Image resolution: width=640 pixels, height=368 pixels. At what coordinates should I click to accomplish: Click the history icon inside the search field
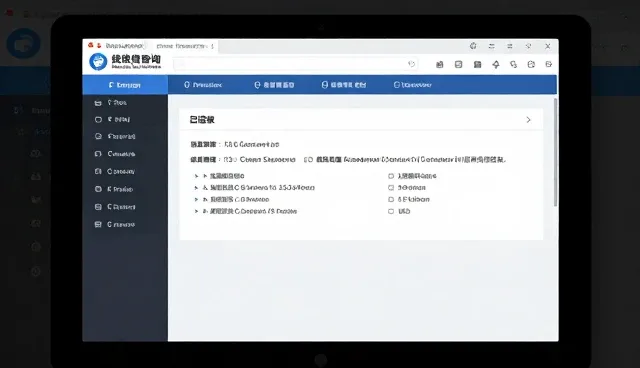[x=411, y=64]
